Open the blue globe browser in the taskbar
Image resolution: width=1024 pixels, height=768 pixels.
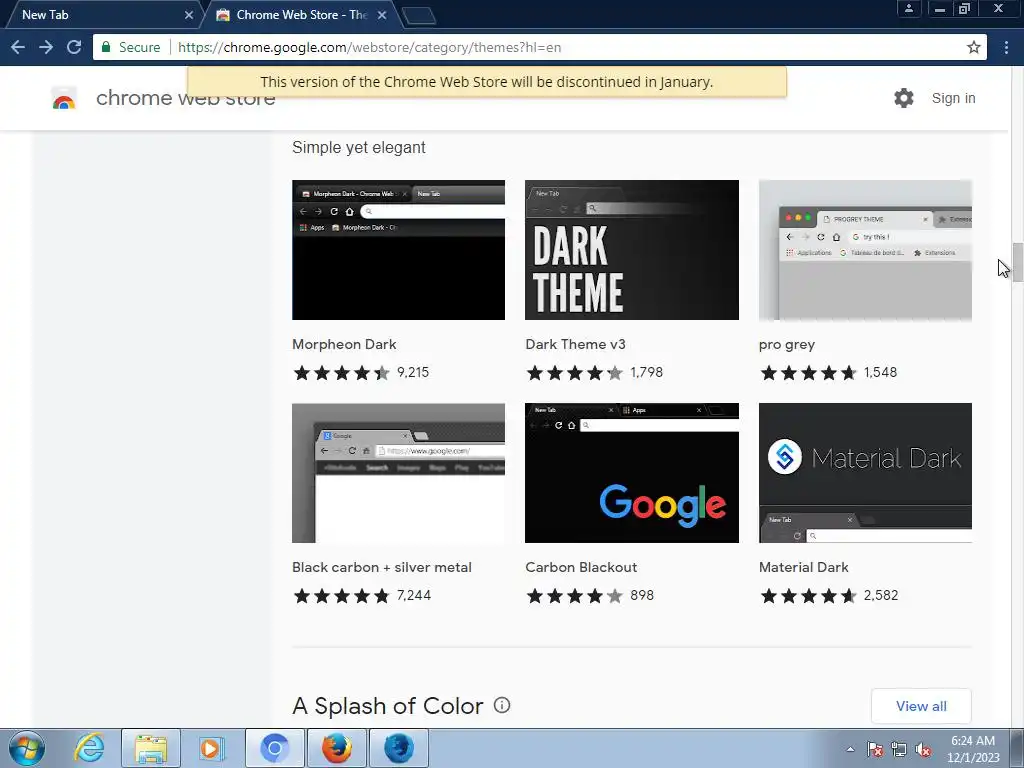click(x=398, y=748)
